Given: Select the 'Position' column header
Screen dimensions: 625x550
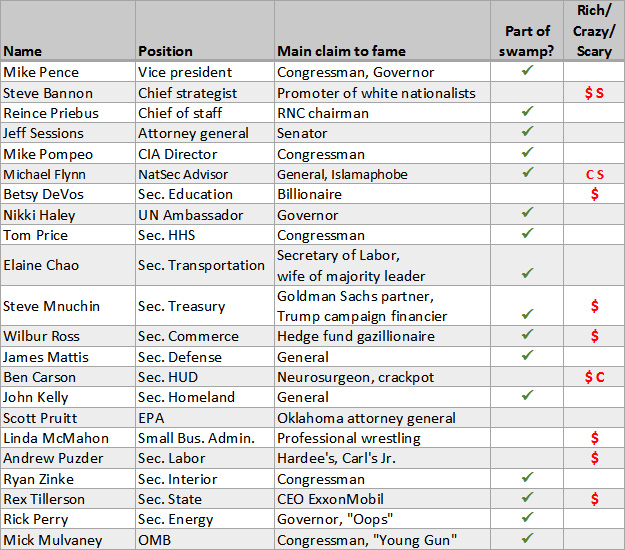Looking at the screenshot, I should 166,51.
